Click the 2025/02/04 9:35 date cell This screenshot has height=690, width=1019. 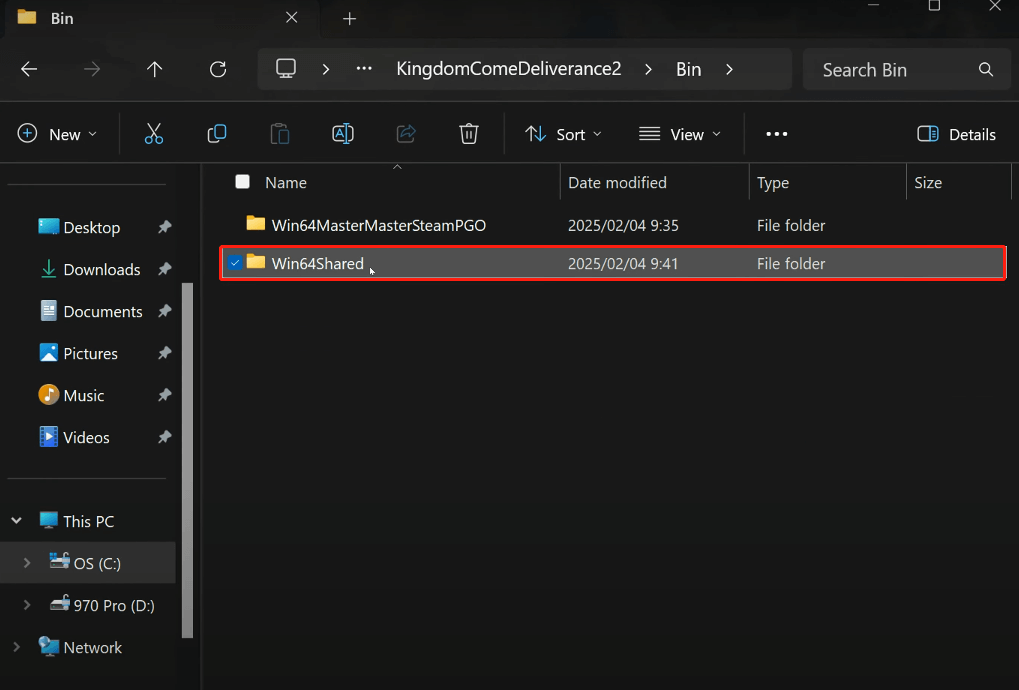click(x=623, y=225)
